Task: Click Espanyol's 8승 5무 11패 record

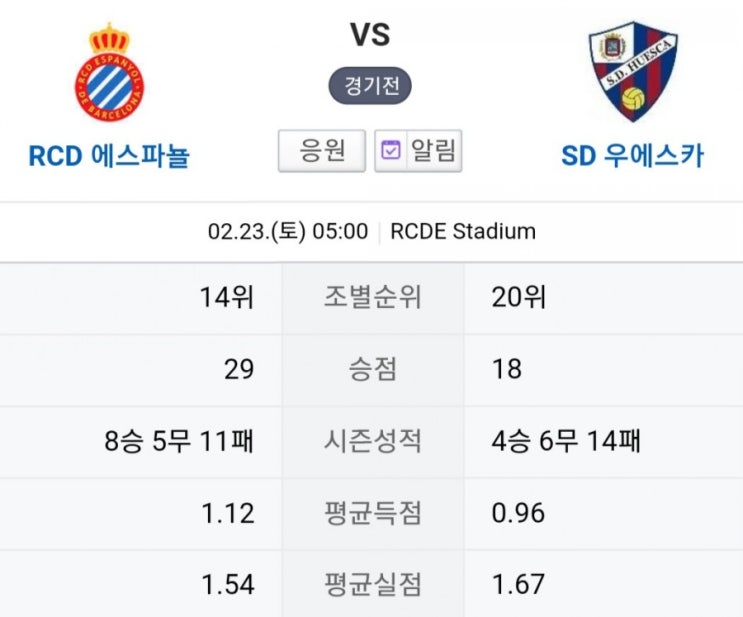Action: coord(179,441)
